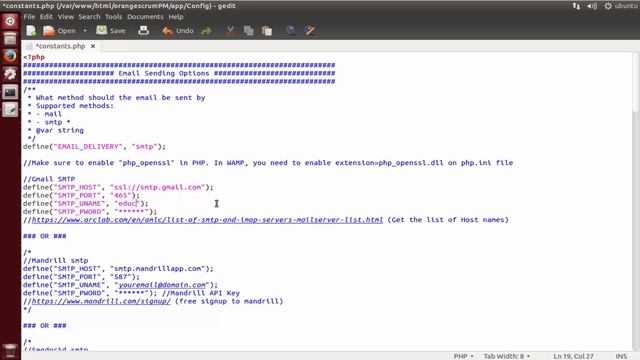Open the sound volume indicator
Image resolution: width=640 pixels, height=360 pixels.
pyautogui.click(x=592, y=6)
